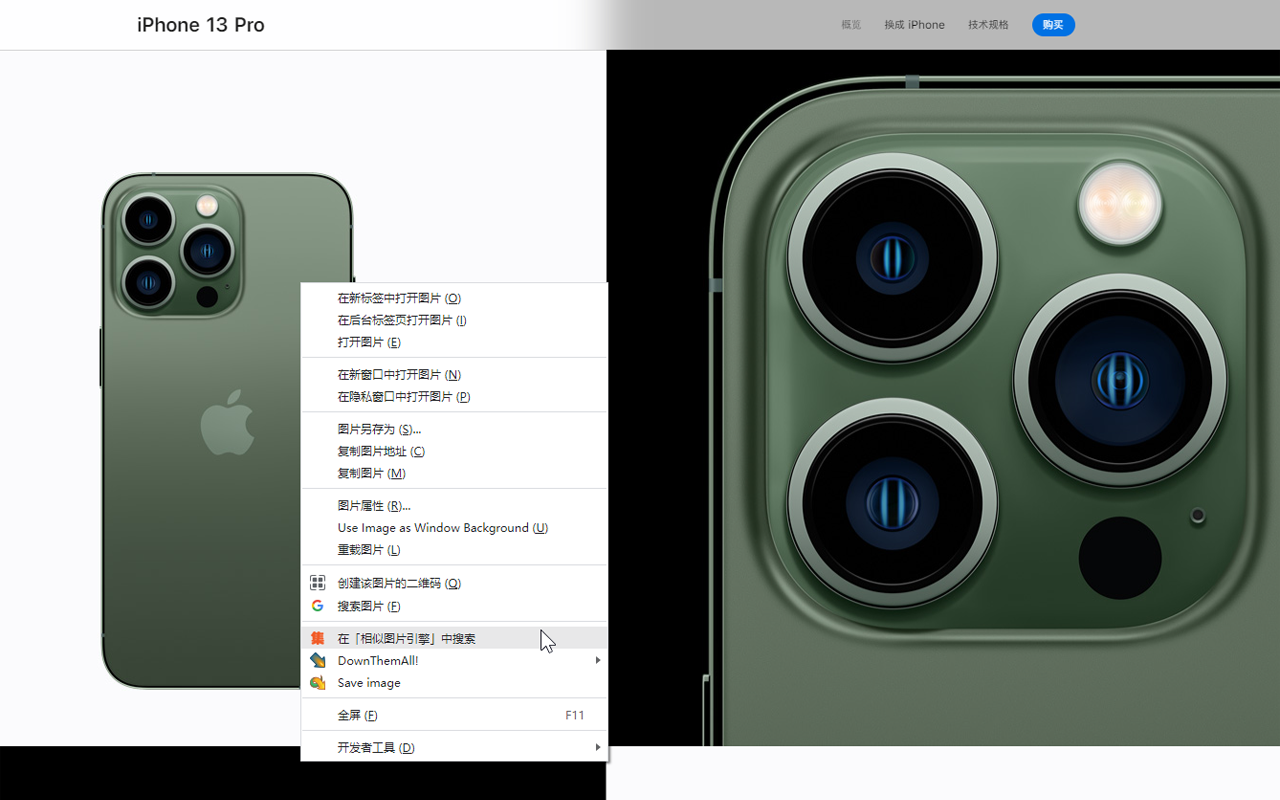This screenshot has height=800, width=1280.
Task: Click the green iPhone back image
Action: click(x=227, y=431)
